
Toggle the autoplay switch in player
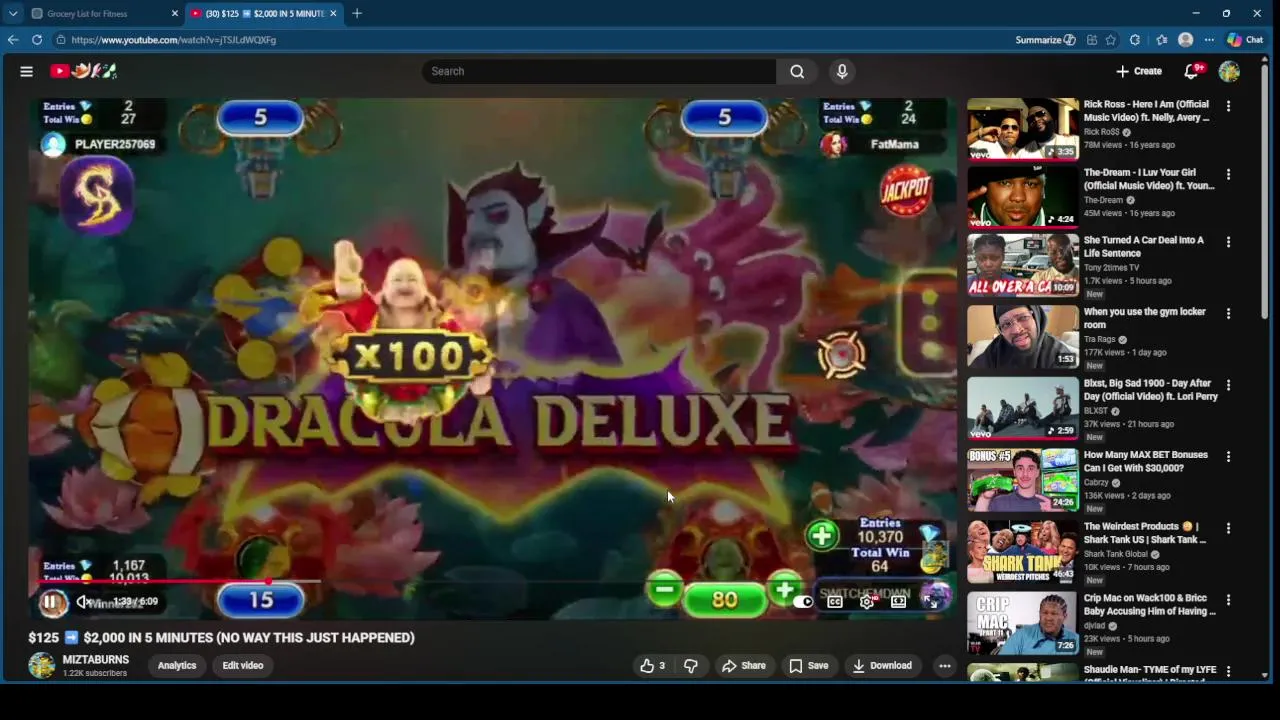(802, 602)
